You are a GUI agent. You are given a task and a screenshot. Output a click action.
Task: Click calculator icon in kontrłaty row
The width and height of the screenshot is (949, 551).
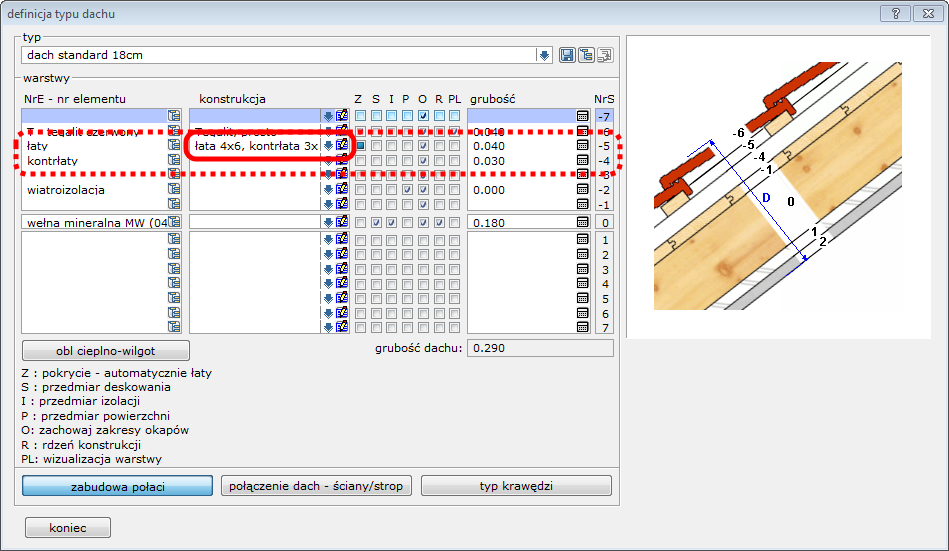[583, 161]
